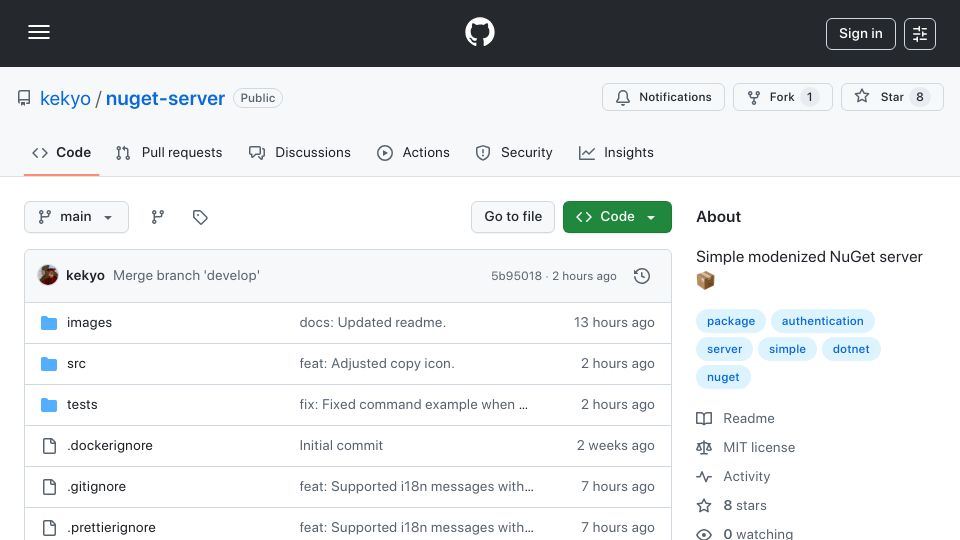Click the src folder icon
Viewport: 960px width, 540px height.
tap(49, 364)
